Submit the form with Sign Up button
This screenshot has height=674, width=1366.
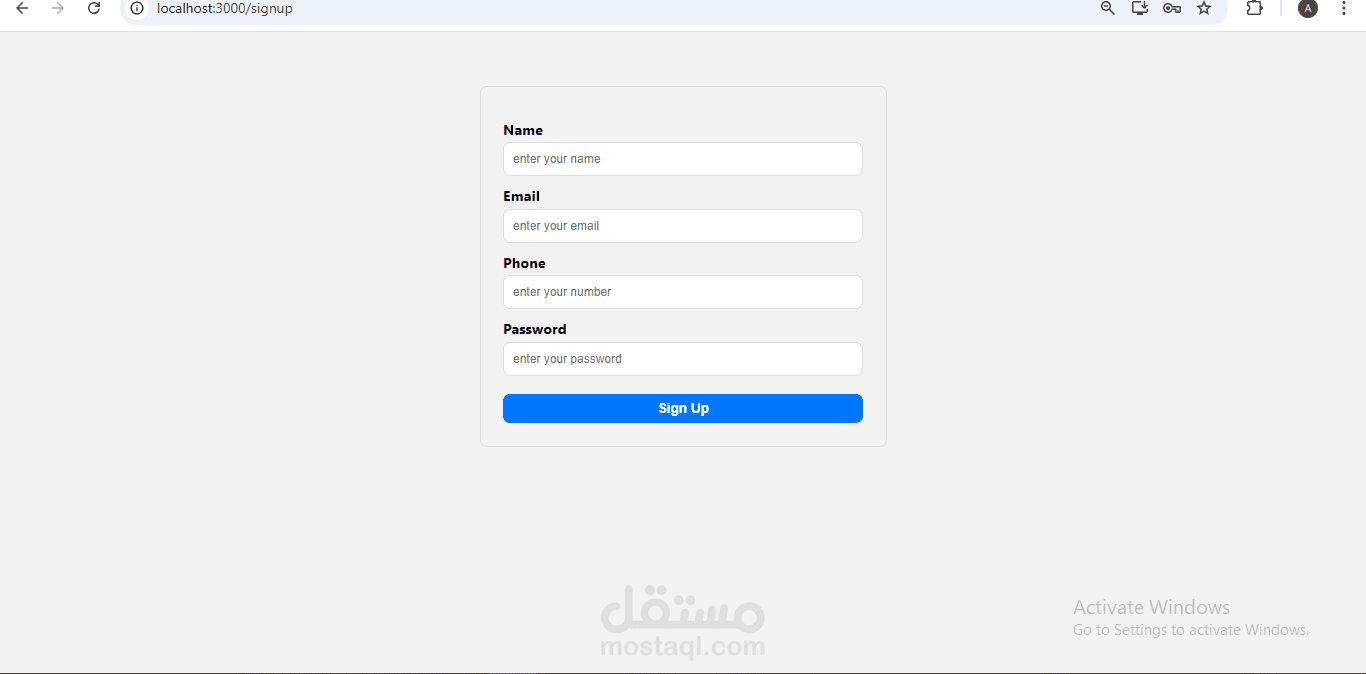[x=683, y=408]
